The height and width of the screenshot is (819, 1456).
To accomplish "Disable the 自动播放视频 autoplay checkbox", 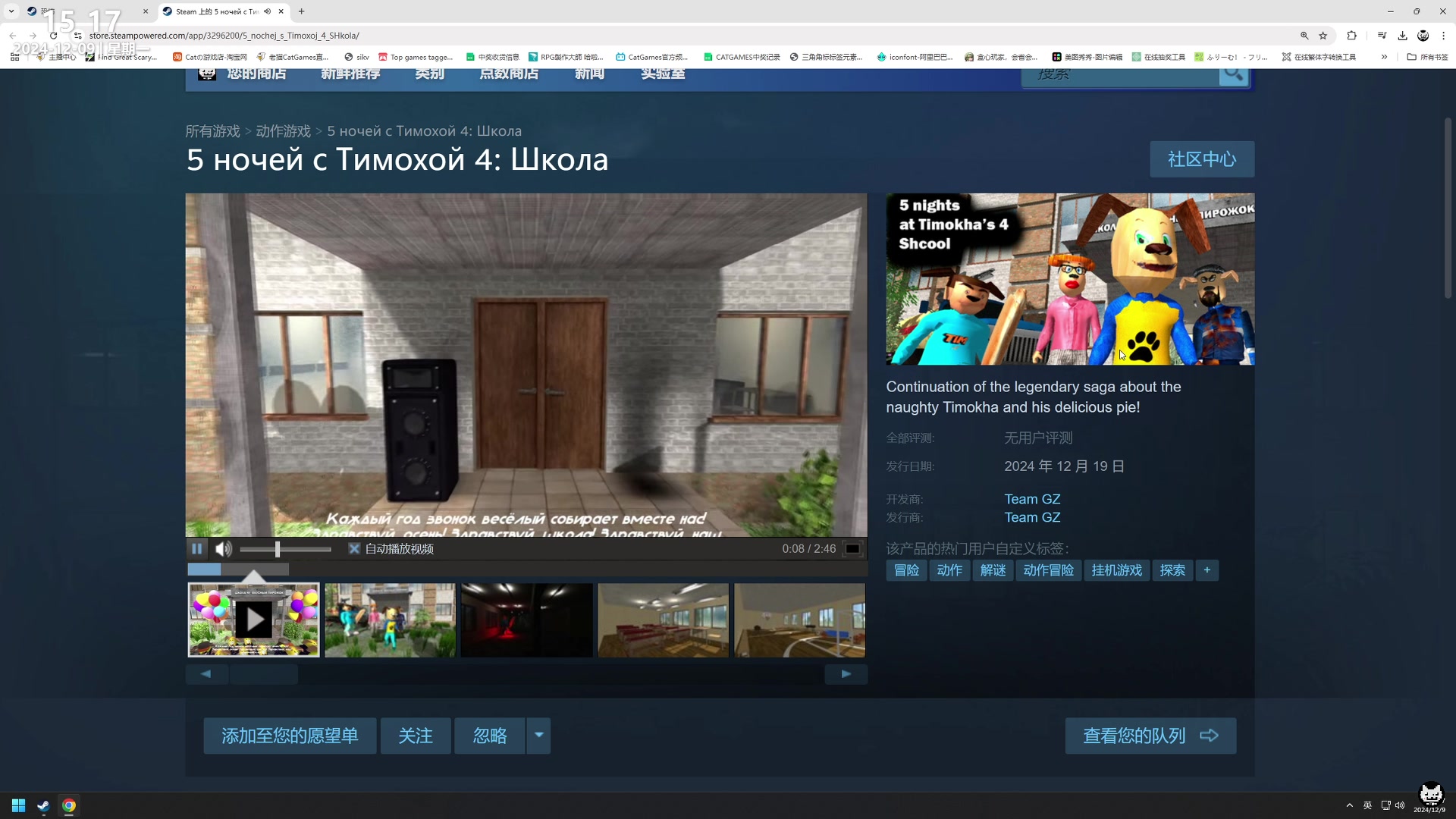I will point(354,548).
